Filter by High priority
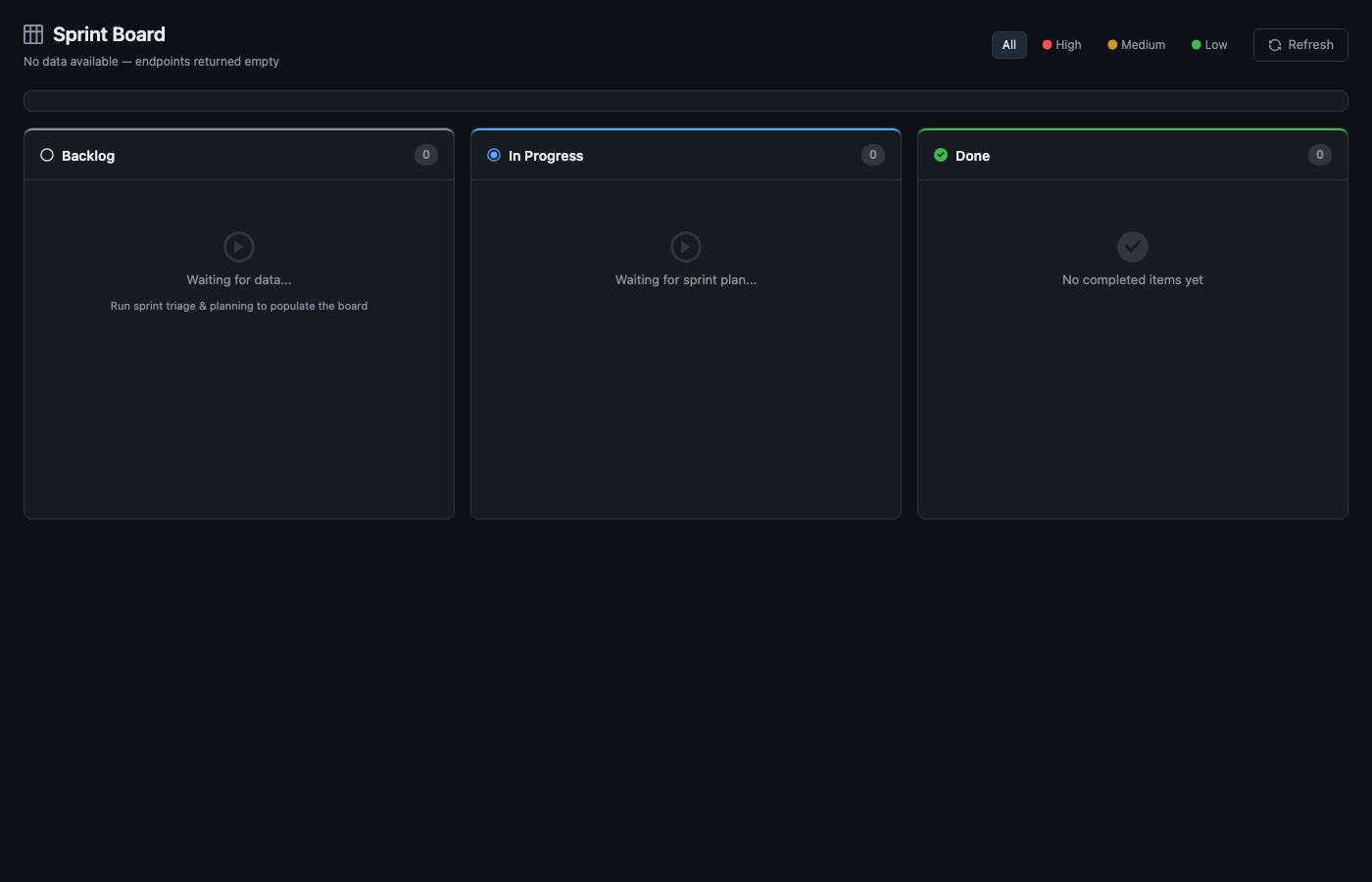 1062,45
